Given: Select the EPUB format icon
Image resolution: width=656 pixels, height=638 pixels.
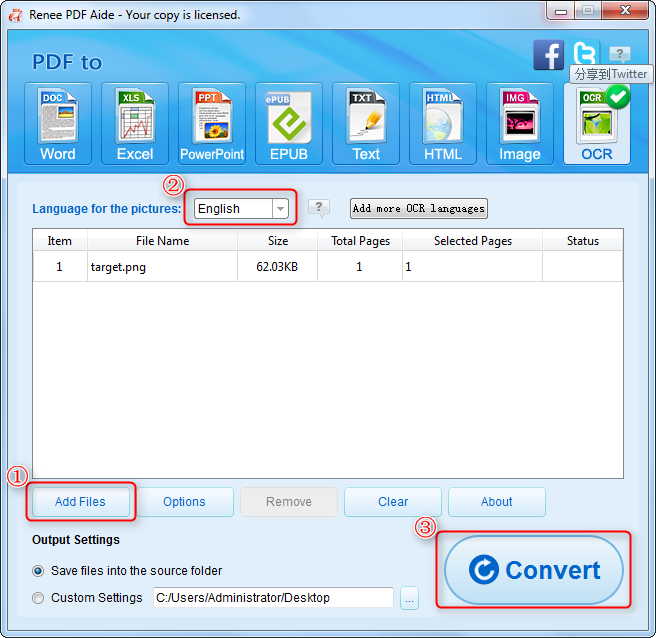Looking at the screenshot, I should pyautogui.click(x=288, y=123).
